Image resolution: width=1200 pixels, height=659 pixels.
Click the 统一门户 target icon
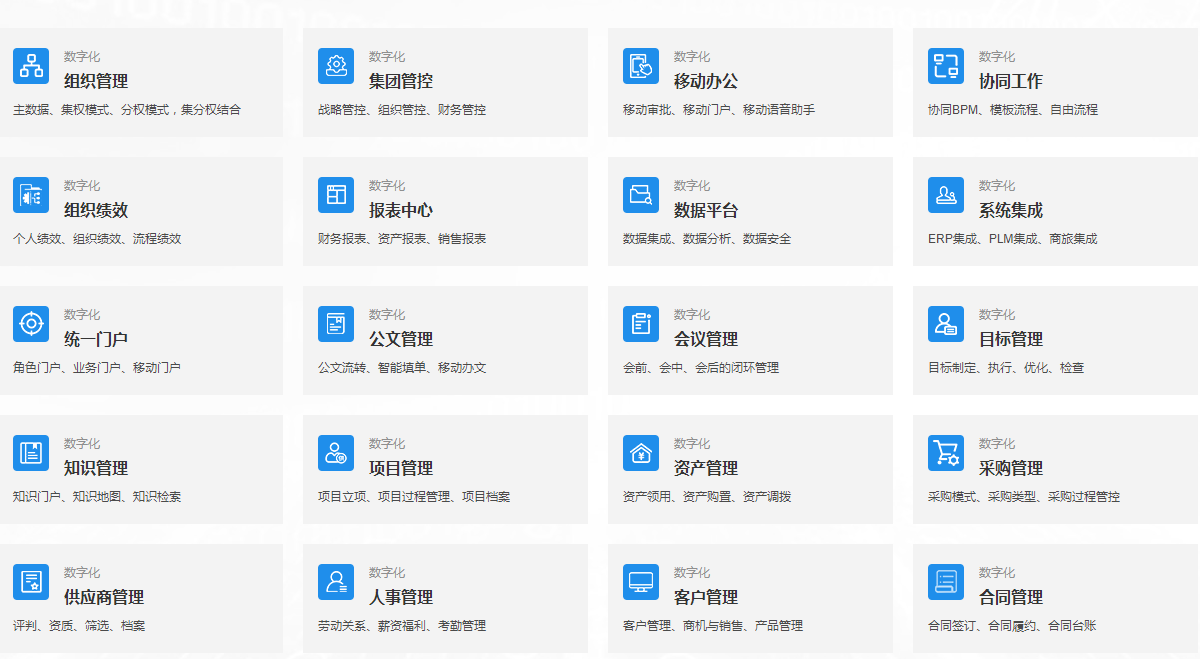[30, 323]
